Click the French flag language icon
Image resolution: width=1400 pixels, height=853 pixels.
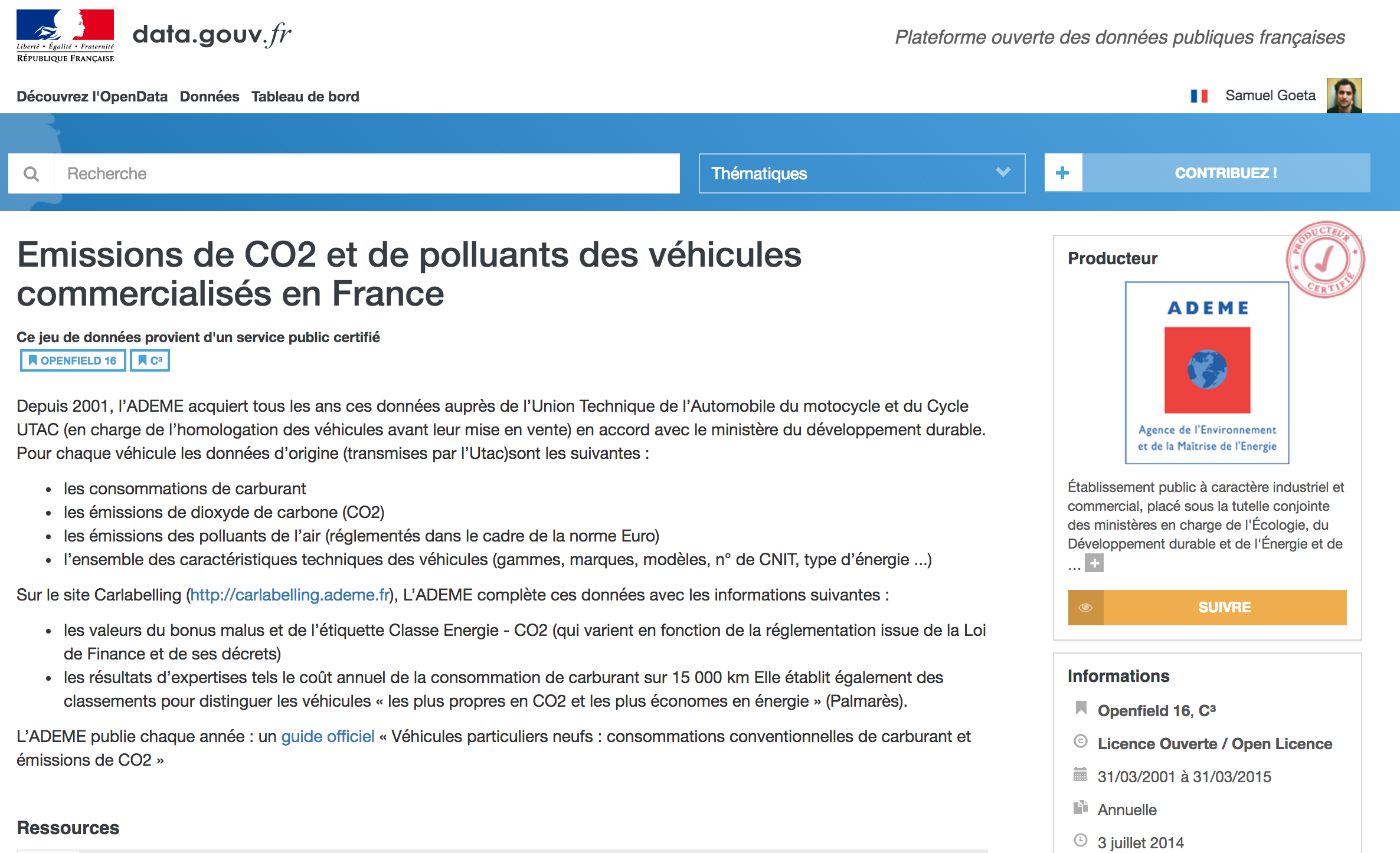(1199, 96)
